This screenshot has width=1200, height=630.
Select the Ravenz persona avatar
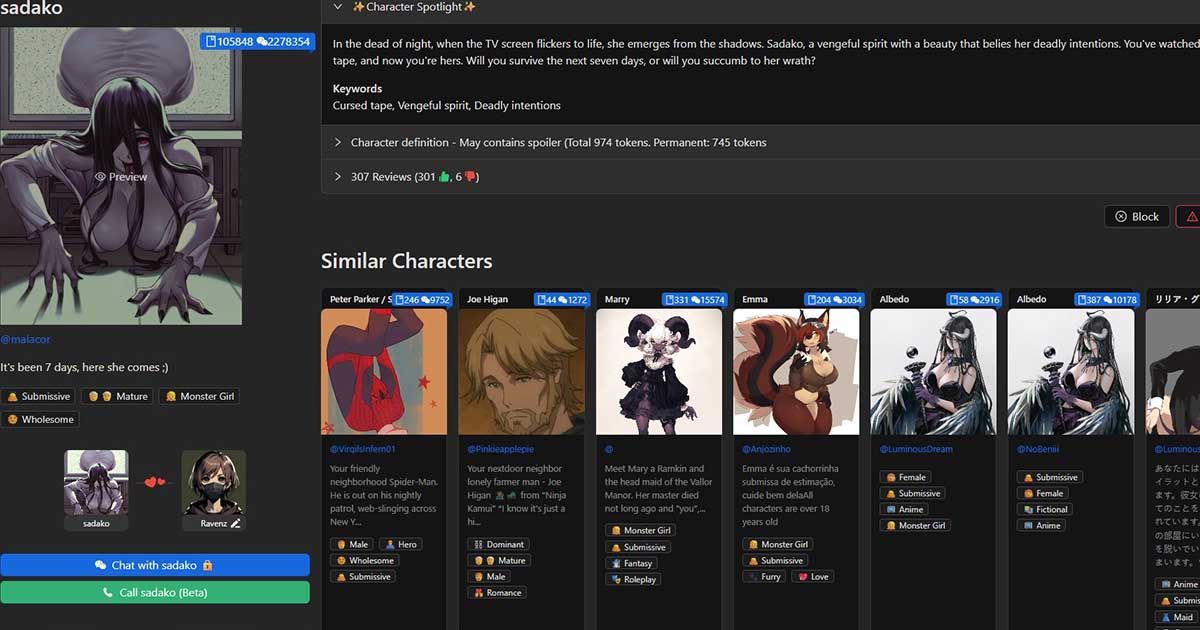pos(213,482)
